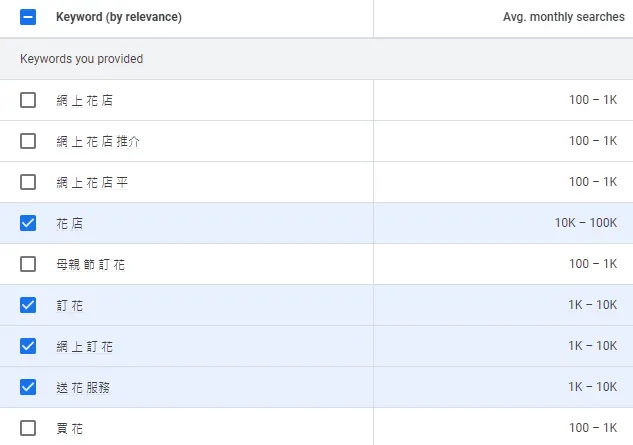The height and width of the screenshot is (445, 633).
Task: Sort by the Avg. monthly searches column header
Action: tap(564, 18)
